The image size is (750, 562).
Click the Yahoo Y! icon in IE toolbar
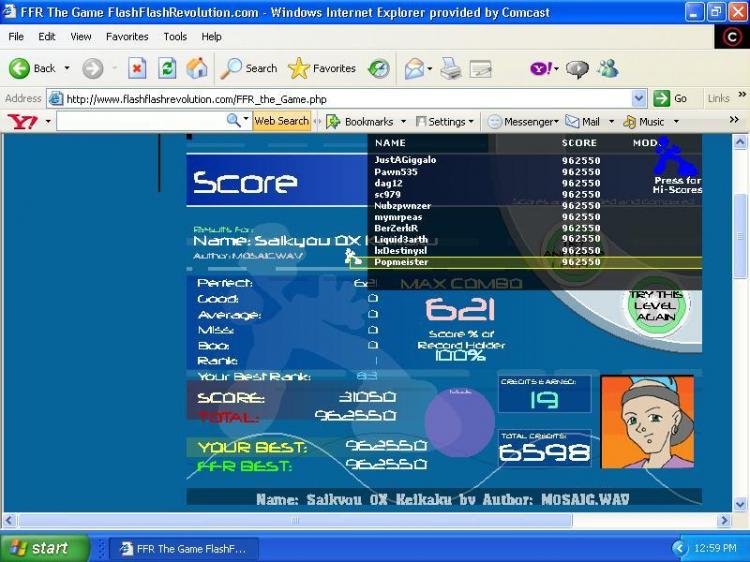click(x=541, y=68)
